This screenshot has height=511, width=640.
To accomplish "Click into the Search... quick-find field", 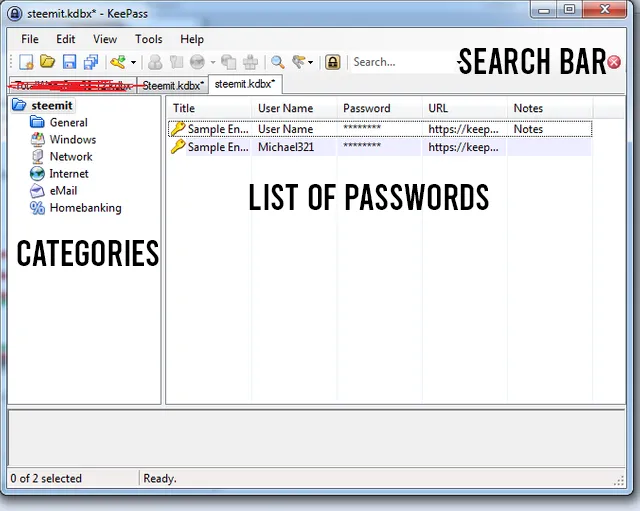I will pos(404,62).
